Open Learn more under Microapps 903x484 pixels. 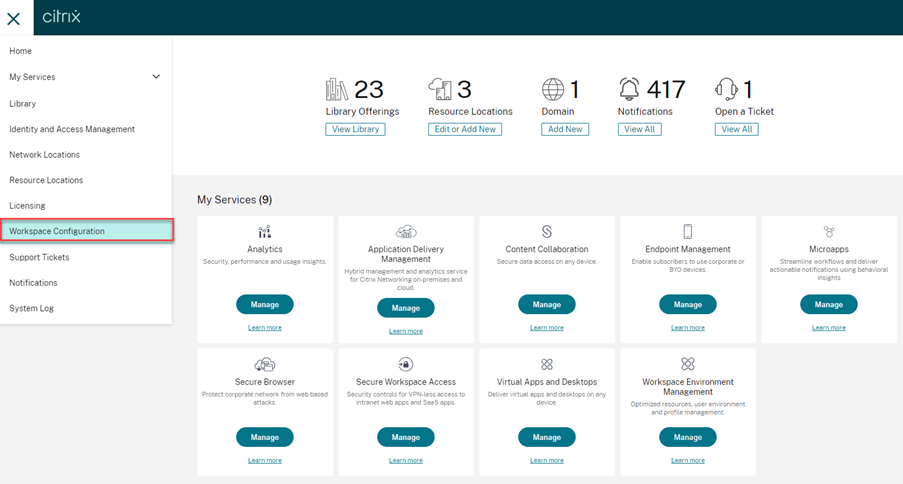[x=829, y=328]
